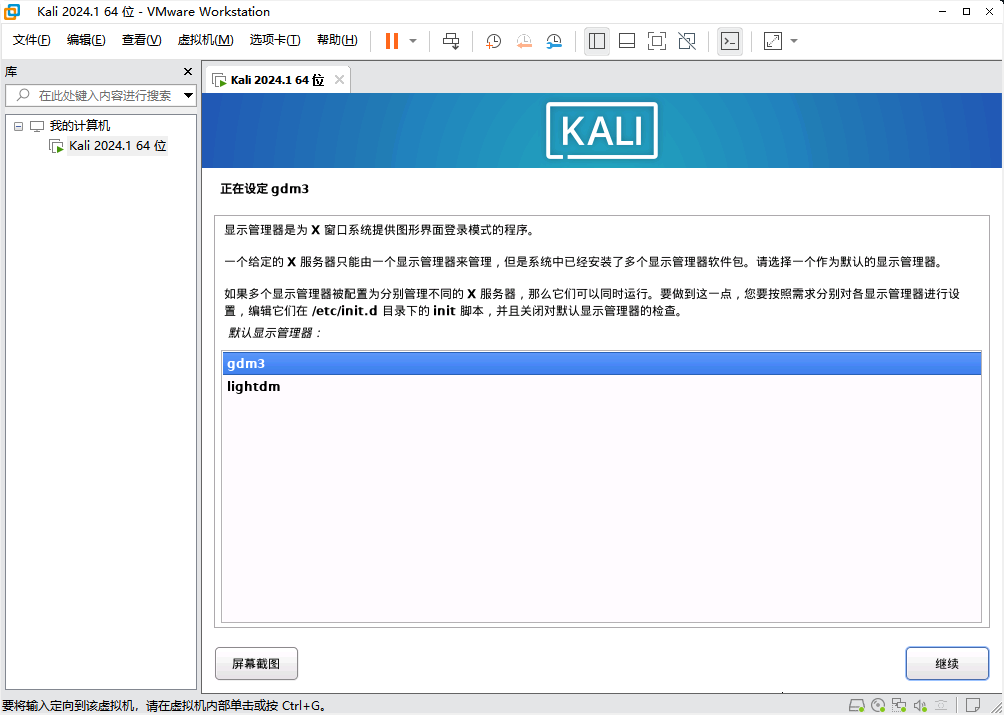Click the 屏幕截图 button
Screen dimensions: 1004x715
tap(256, 663)
